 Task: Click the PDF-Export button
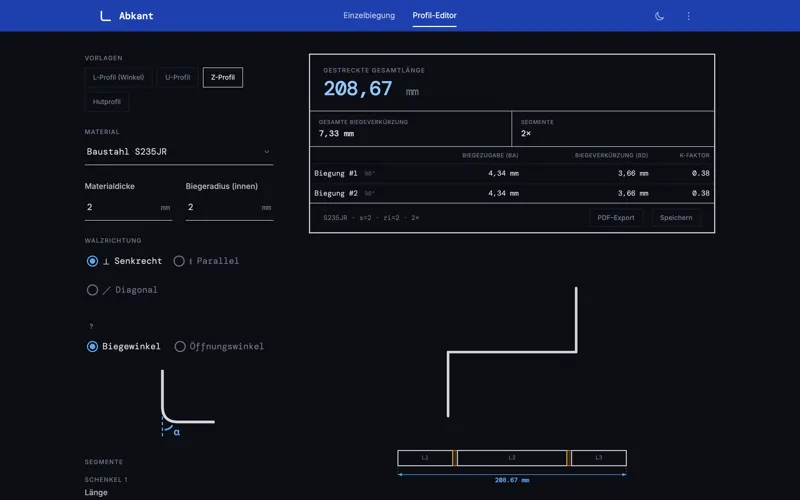coord(615,217)
